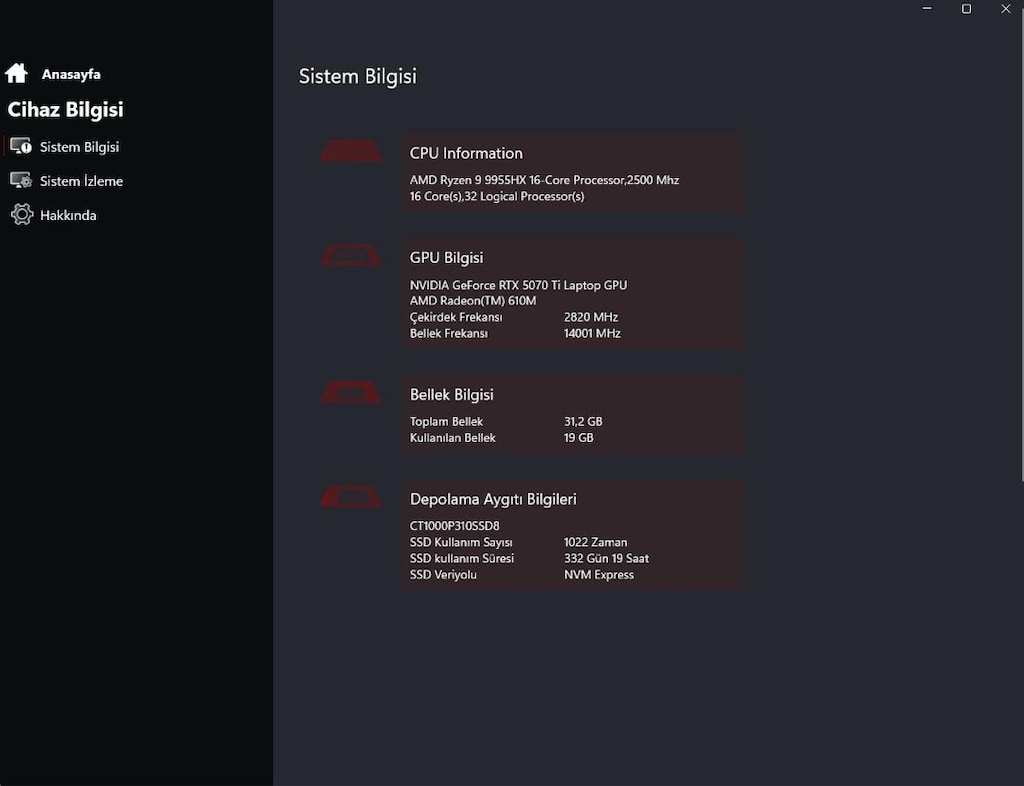Viewport: 1024px width, 786px height.
Task: Select the Depolama Aygıtı Bilgileri heading
Action: tap(493, 499)
